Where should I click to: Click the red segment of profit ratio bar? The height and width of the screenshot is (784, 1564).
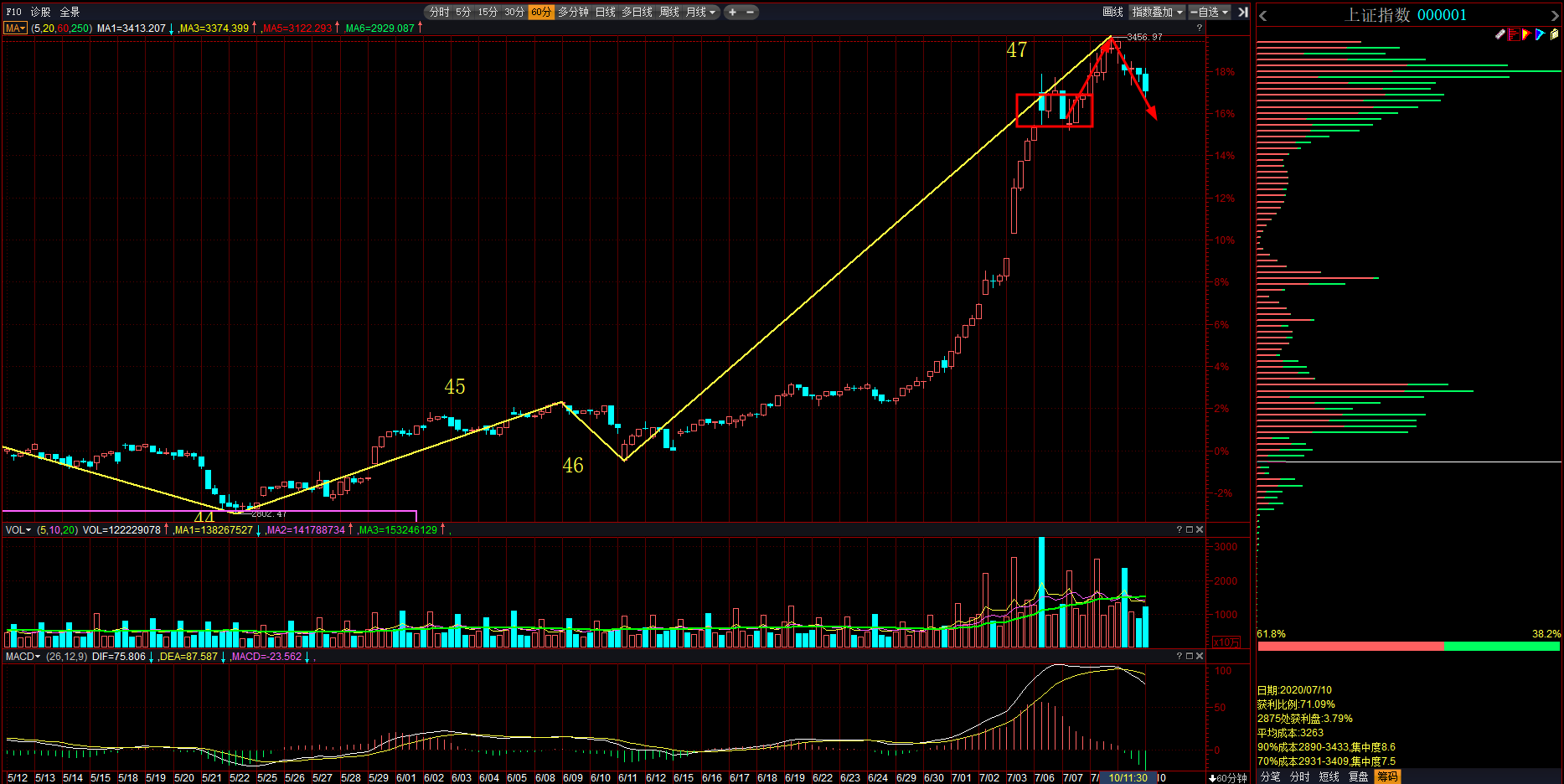tap(1350, 646)
